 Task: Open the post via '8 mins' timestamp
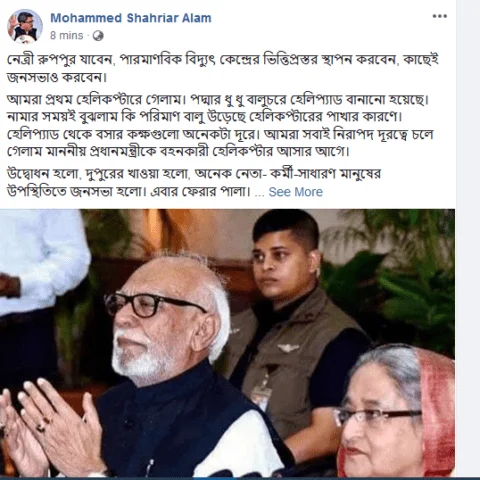[66, 35]
